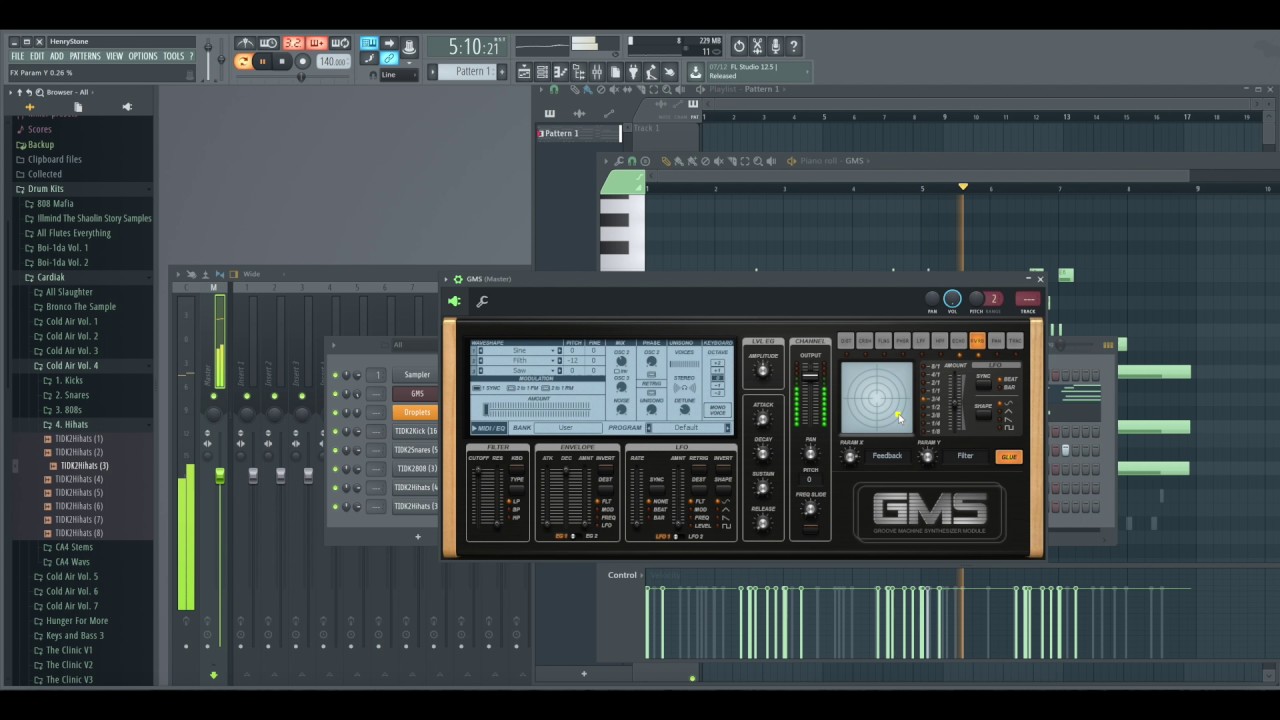
Task: Toggle the metronome icon
Action: (x=245, y=43)
